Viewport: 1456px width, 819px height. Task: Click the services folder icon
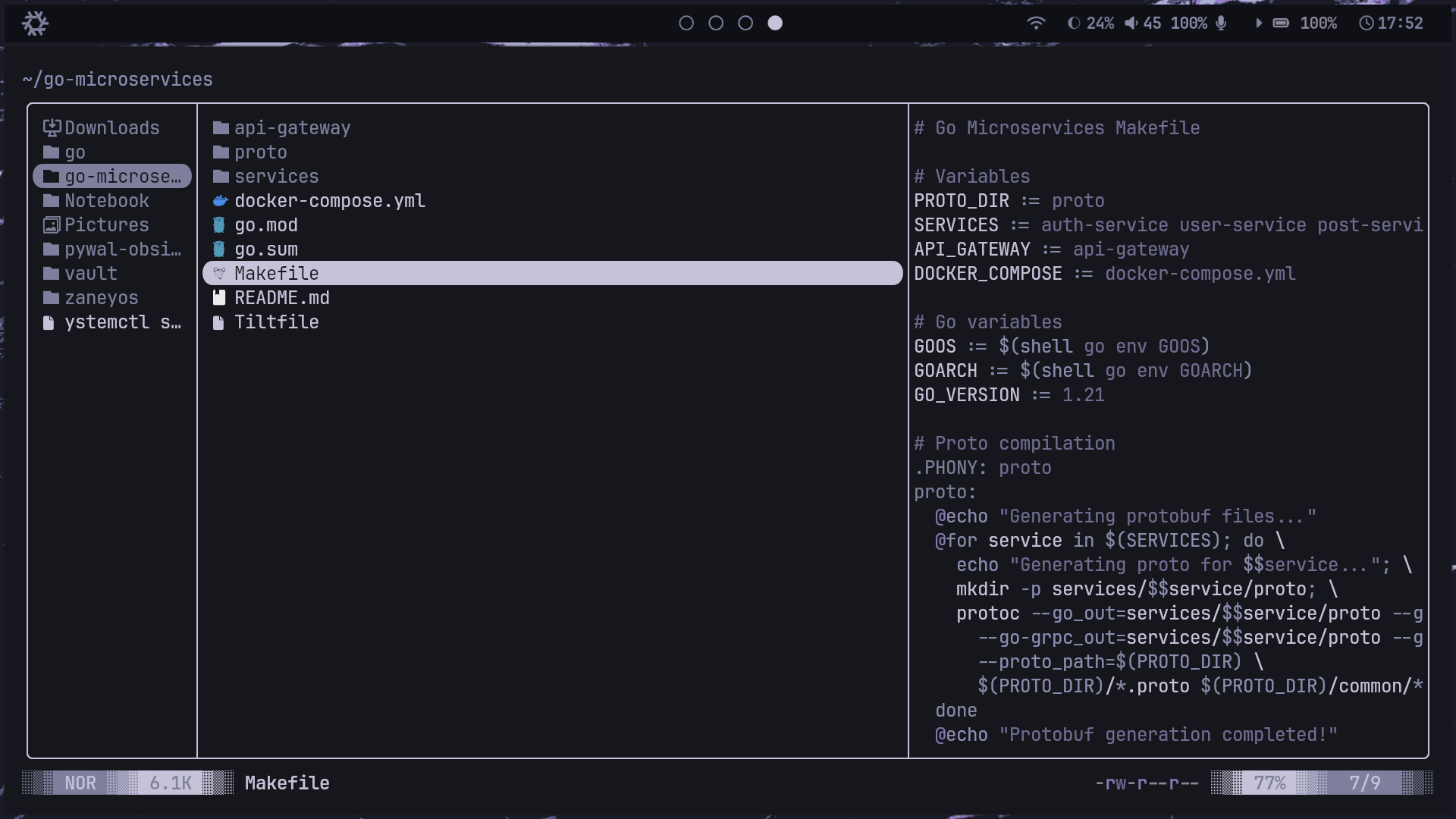point(221,176)
